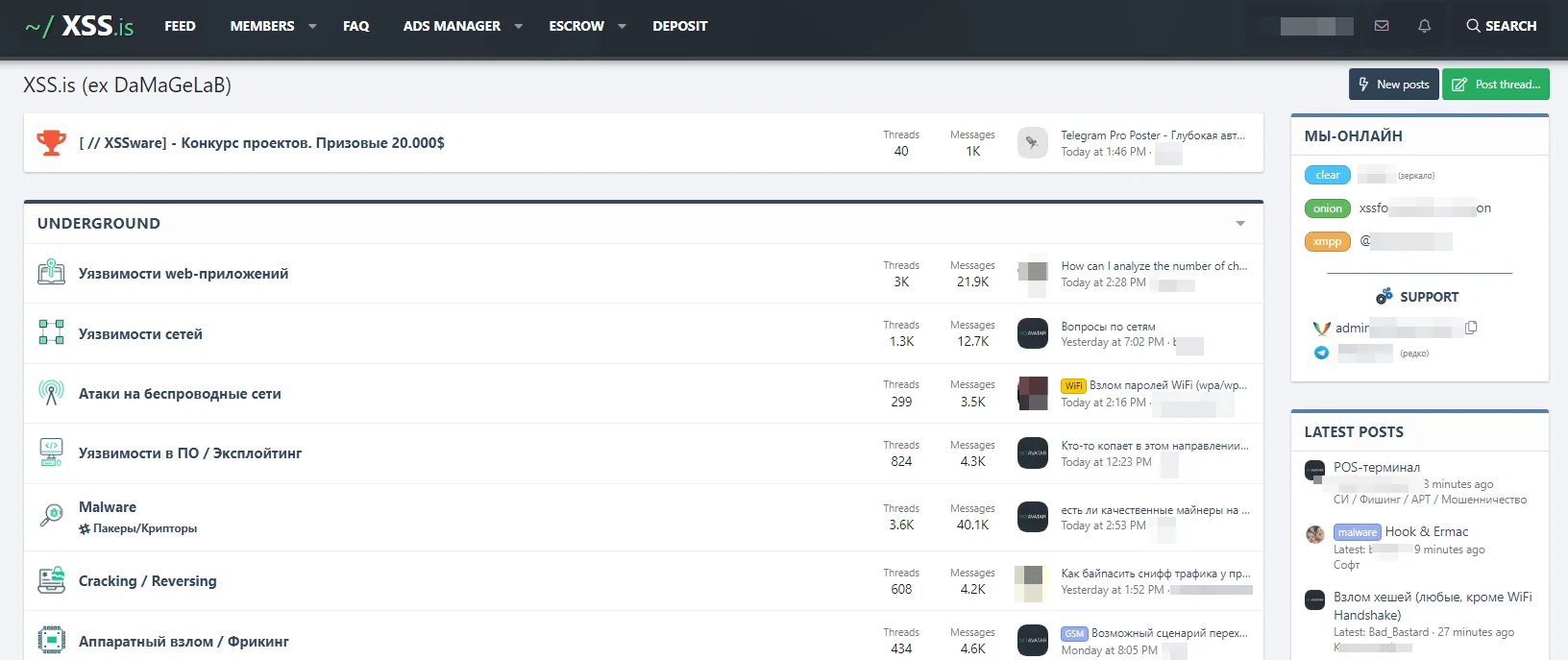The width and height of the screenshot is (1568, 660).
Task: Open the Атаки на беспроводные сети forum
Action: click(x=180, y=394)
